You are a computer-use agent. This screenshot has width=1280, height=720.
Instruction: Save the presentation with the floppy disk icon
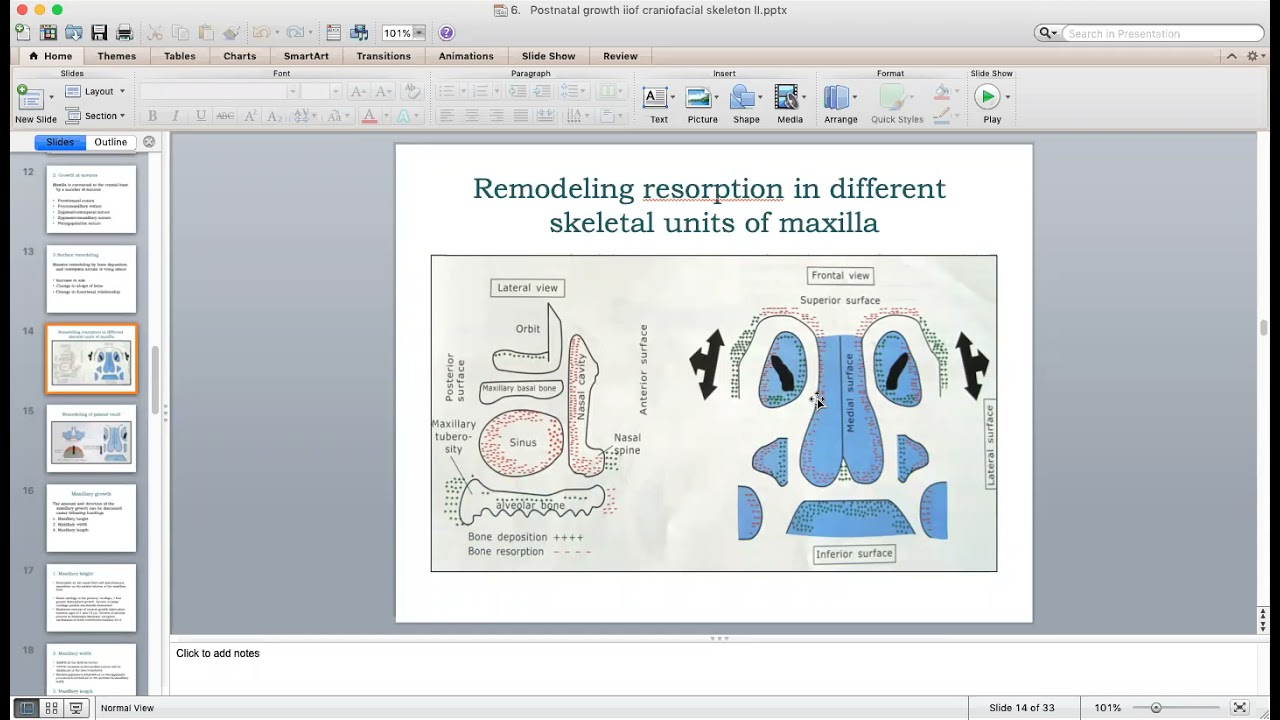click(99, 33)
